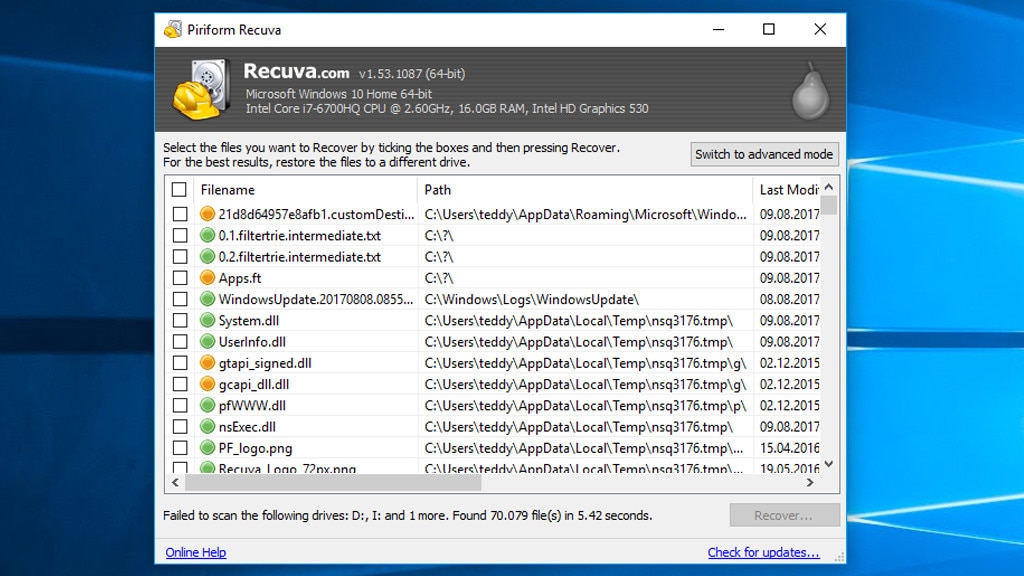Click the Piriform pear logo
Screen dimensions: 1024x576
[x=810, y=91]
